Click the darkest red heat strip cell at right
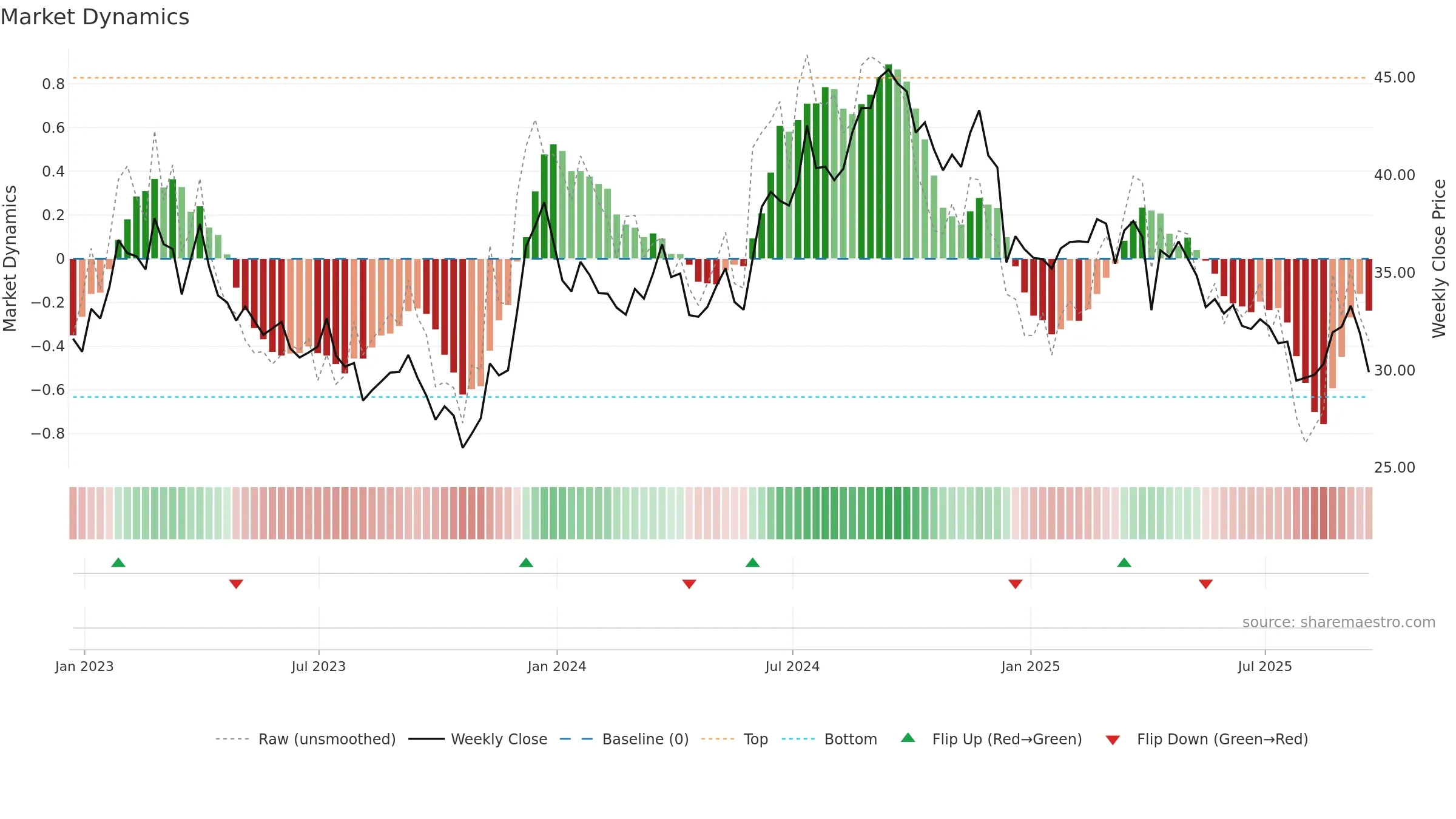 [1323, 513]
